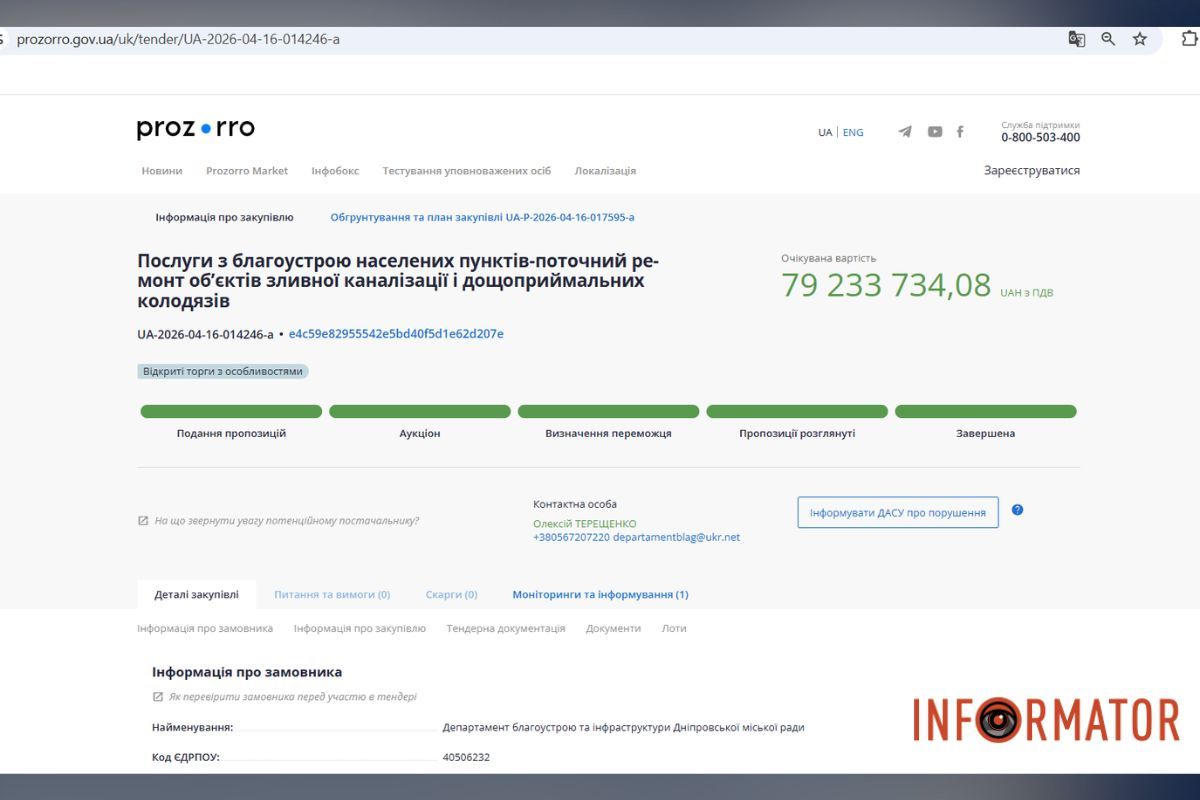
Task: Click tender ID UA-2026-04-16-014246-a text
Action: point(205,334)
